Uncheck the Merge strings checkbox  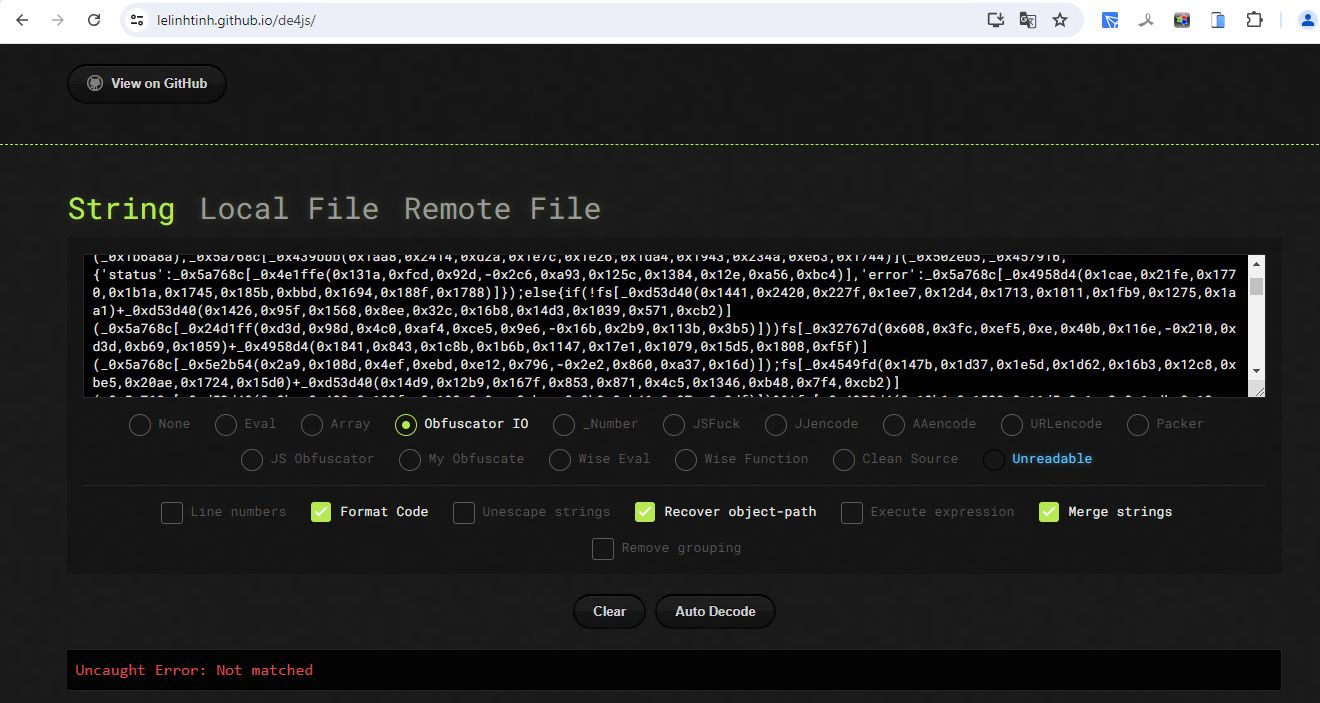click(1049, 512)
